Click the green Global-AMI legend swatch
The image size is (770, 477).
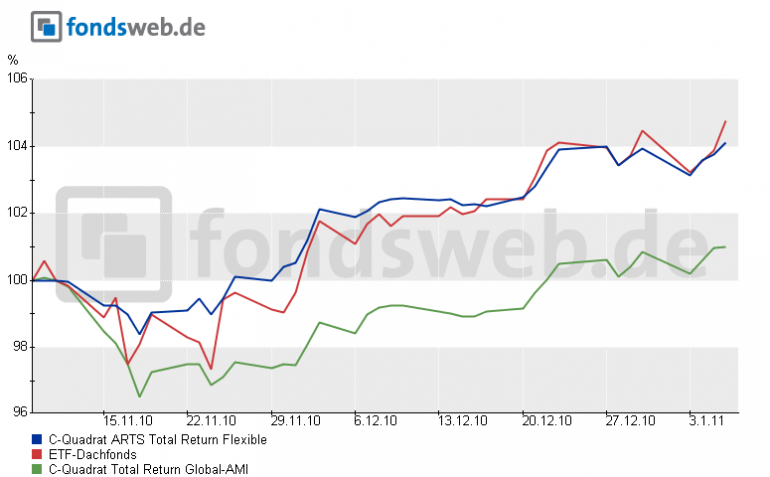point(37,468)
